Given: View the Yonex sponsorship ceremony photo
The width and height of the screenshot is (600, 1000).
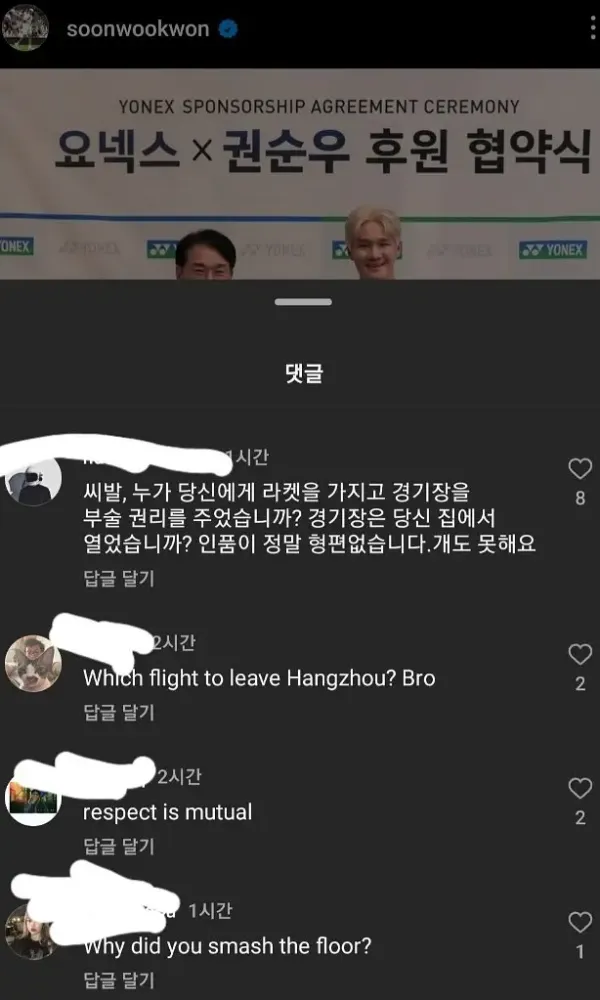Looking at the screenshot, I should [x=300, y=174].
